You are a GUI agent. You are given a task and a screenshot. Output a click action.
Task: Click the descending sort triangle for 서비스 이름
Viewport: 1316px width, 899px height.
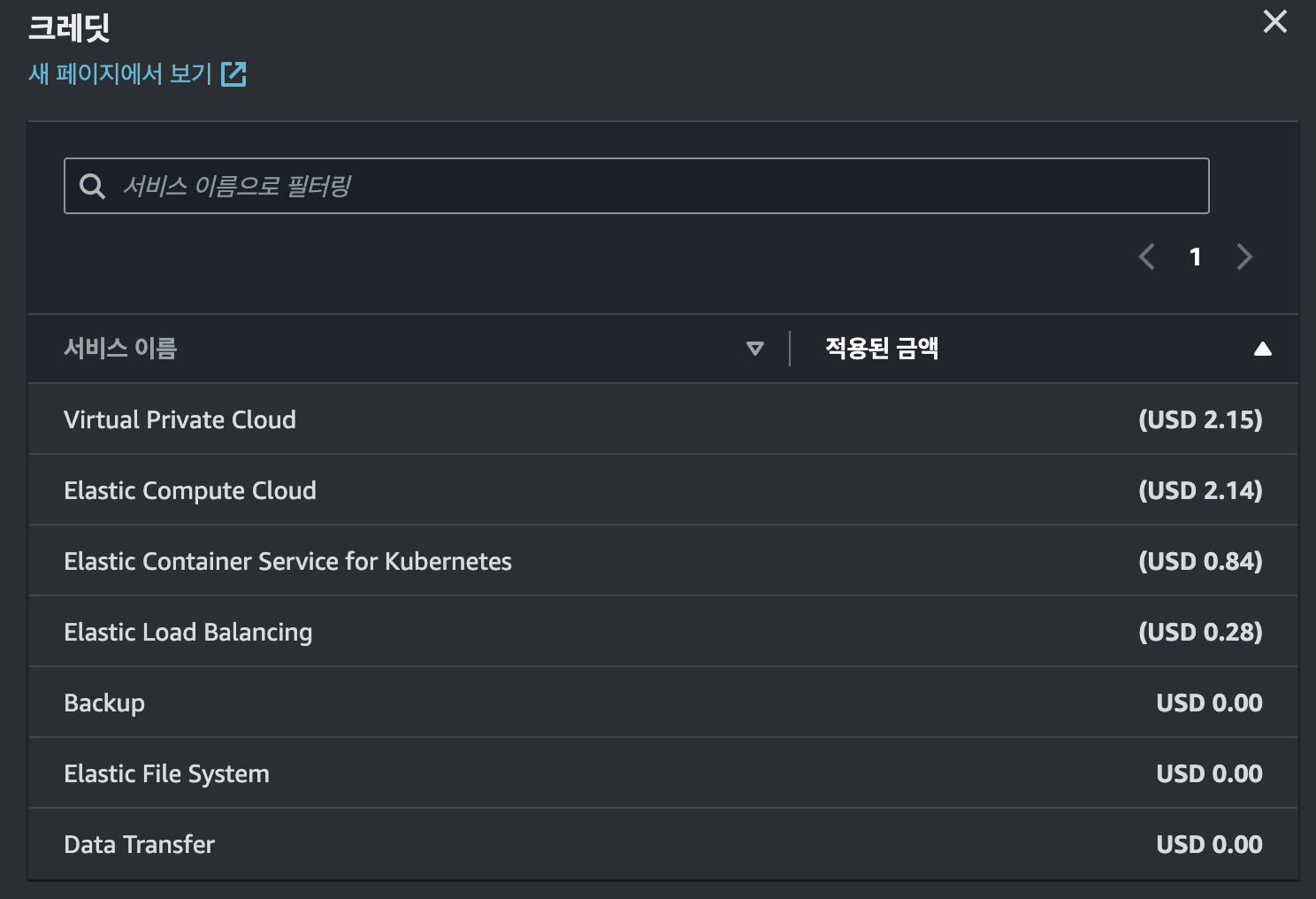[x=754, y=349]
